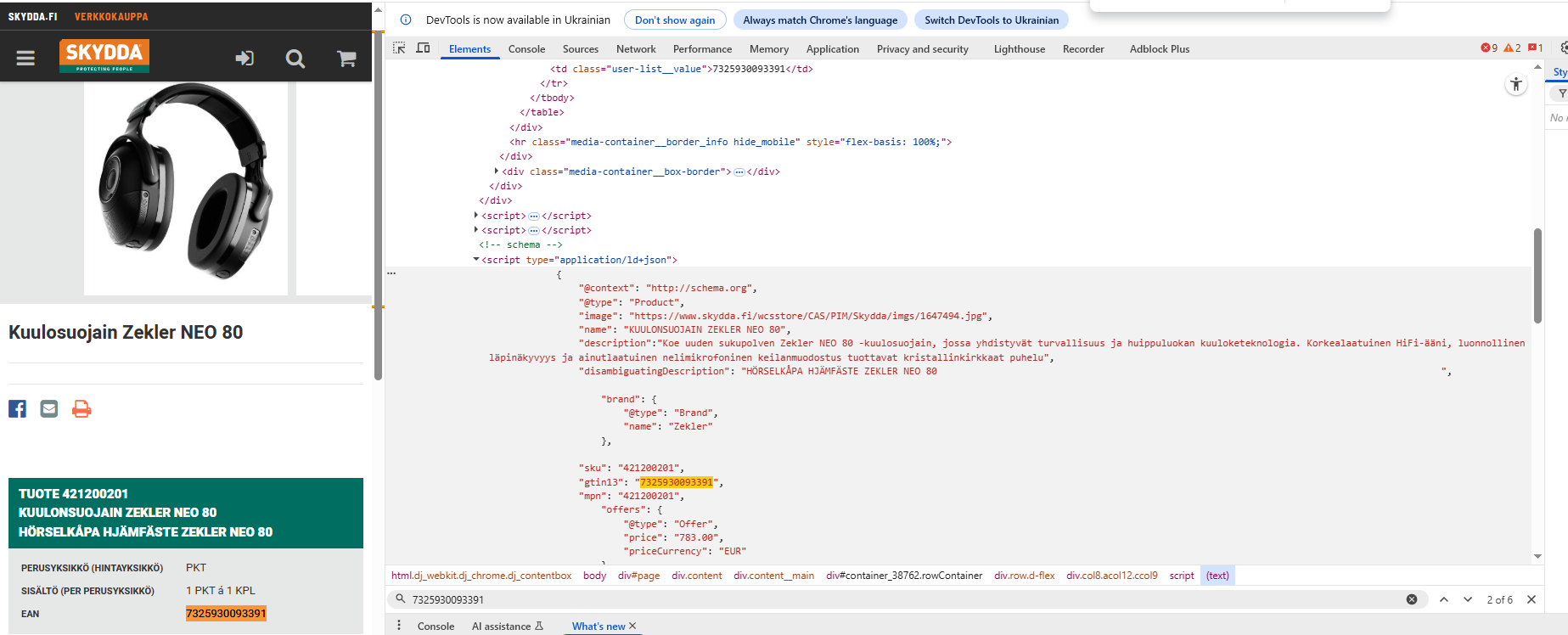Click the Elements panel vertical scrollbar
This screenshot has width=1568, height=635.
[x=1537, y=276]
